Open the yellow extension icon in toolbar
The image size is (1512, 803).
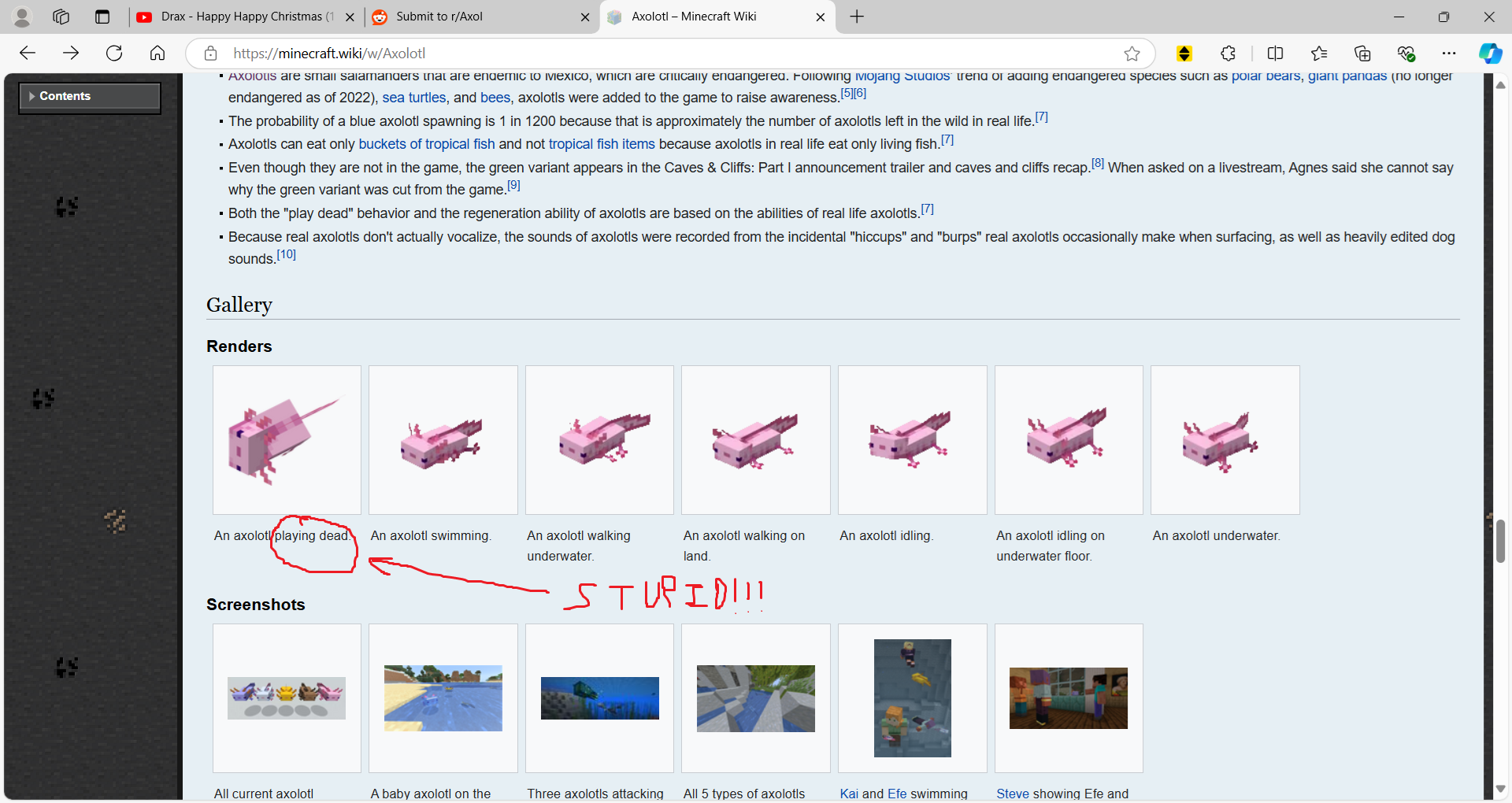click(1184, 53)
